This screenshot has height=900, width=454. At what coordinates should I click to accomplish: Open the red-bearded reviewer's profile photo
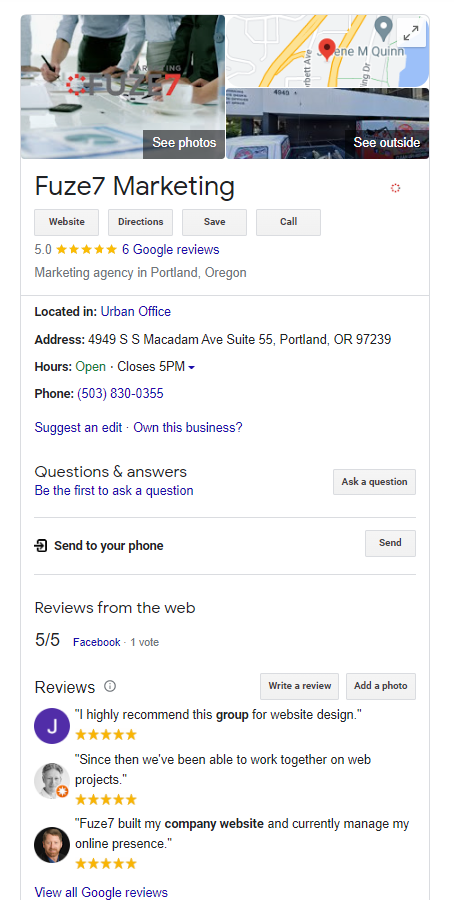52,844
